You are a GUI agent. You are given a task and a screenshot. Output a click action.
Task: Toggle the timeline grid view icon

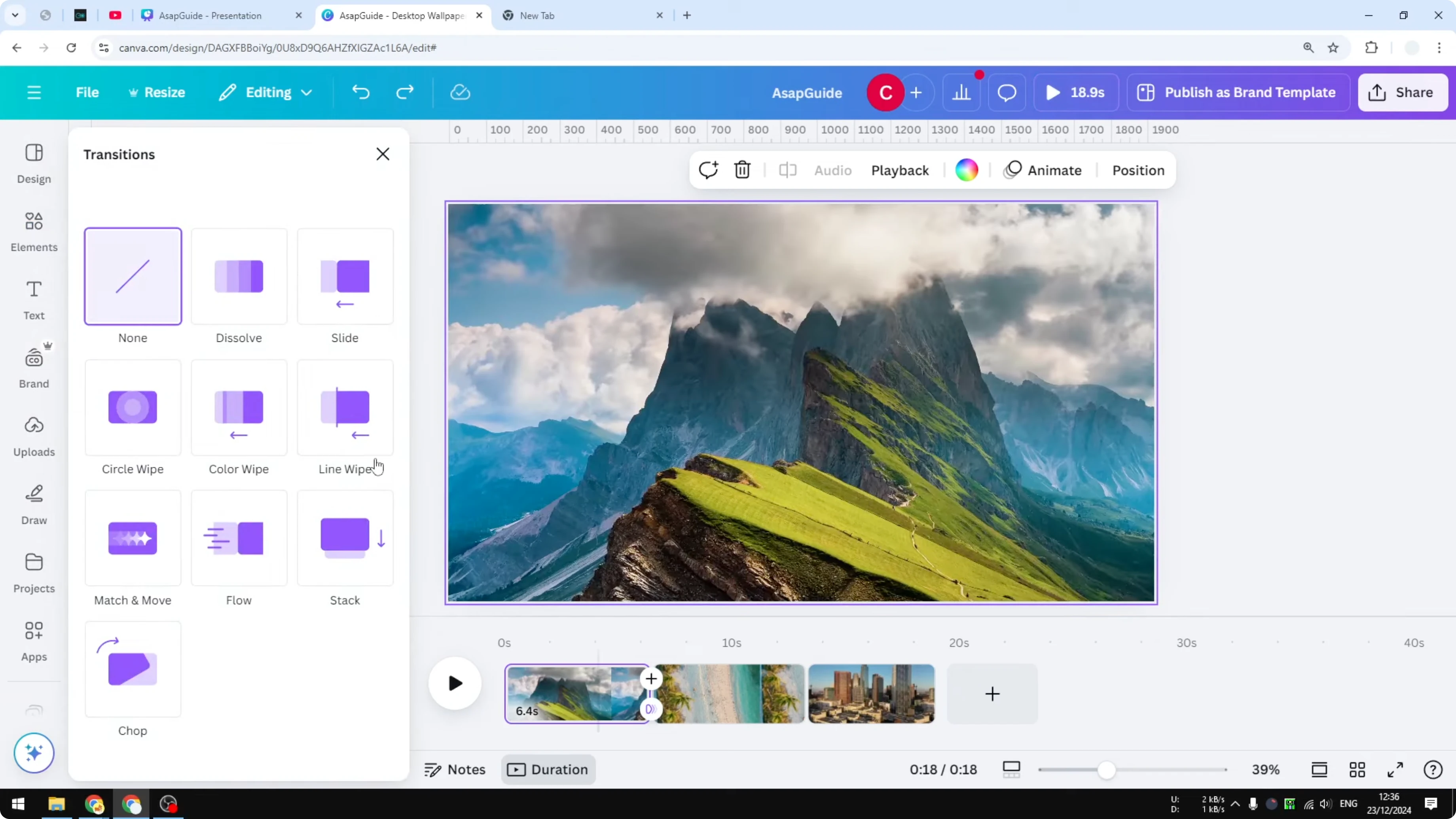1357,769
